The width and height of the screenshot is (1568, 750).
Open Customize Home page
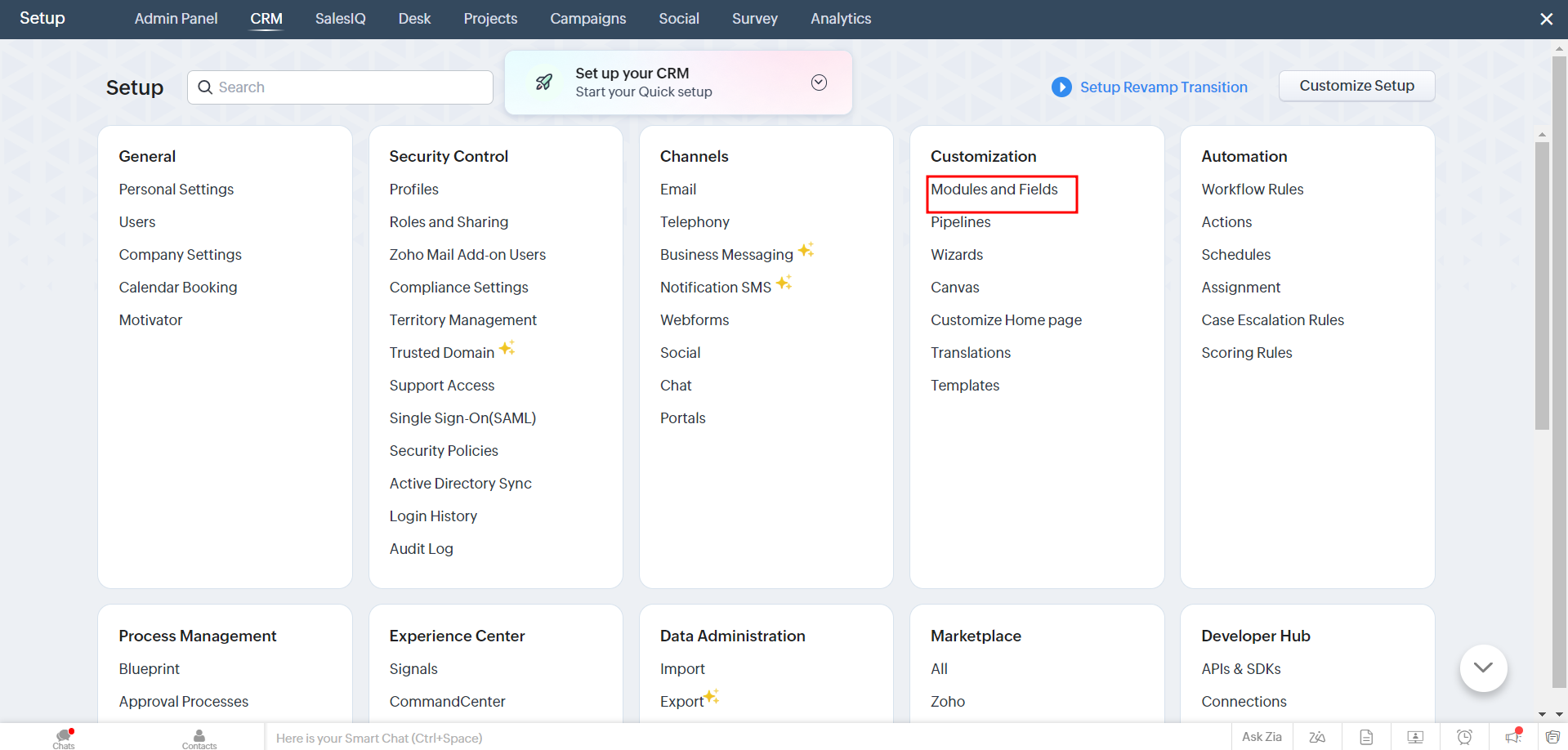click(x=1006, y=320)
